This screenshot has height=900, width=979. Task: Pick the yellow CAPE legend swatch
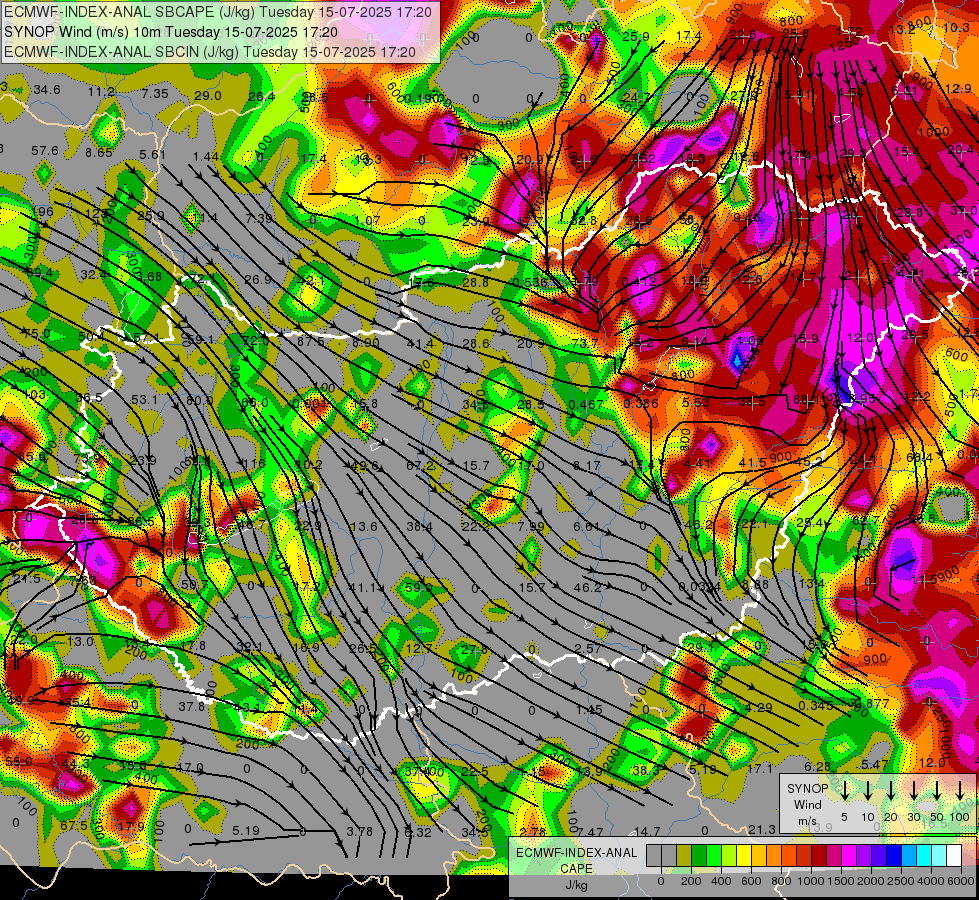click(x=744, y=855)
